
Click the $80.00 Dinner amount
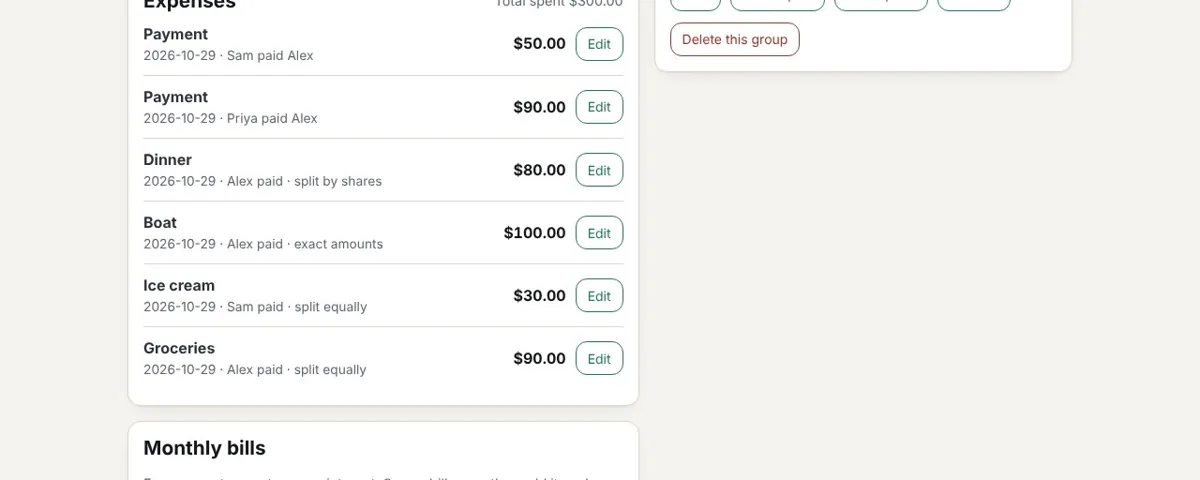(540, 170)
